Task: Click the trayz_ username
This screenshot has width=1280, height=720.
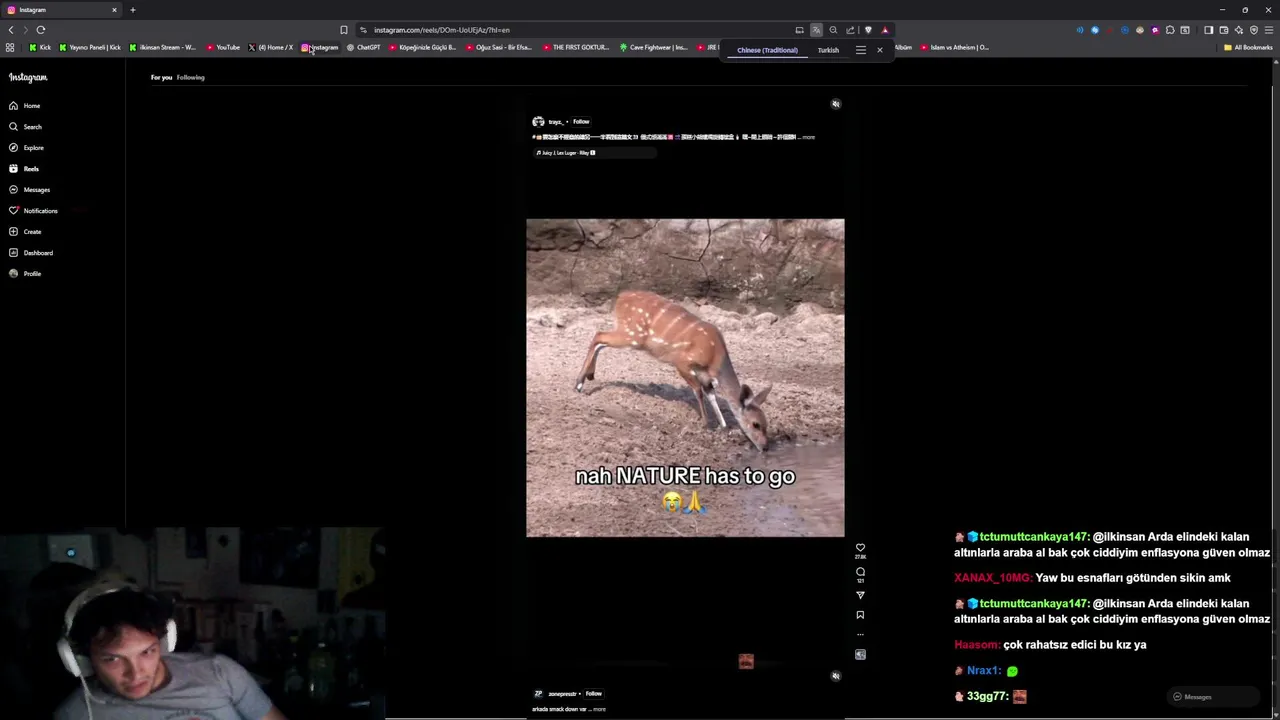Action: tap(556, 122)
